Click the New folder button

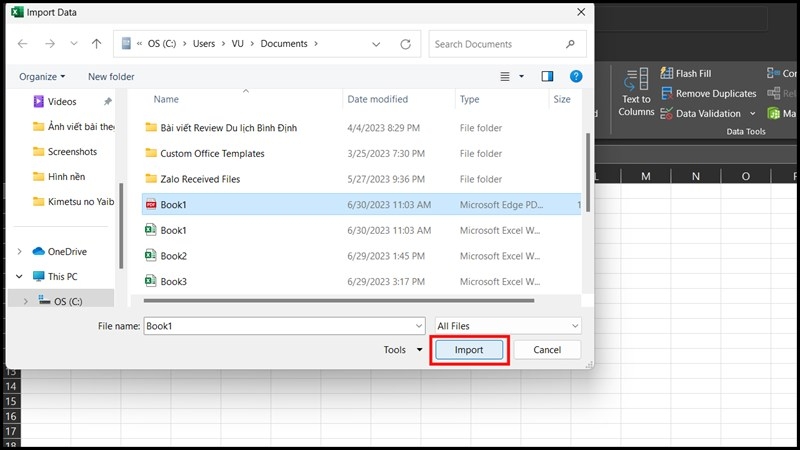pos(111,76)
